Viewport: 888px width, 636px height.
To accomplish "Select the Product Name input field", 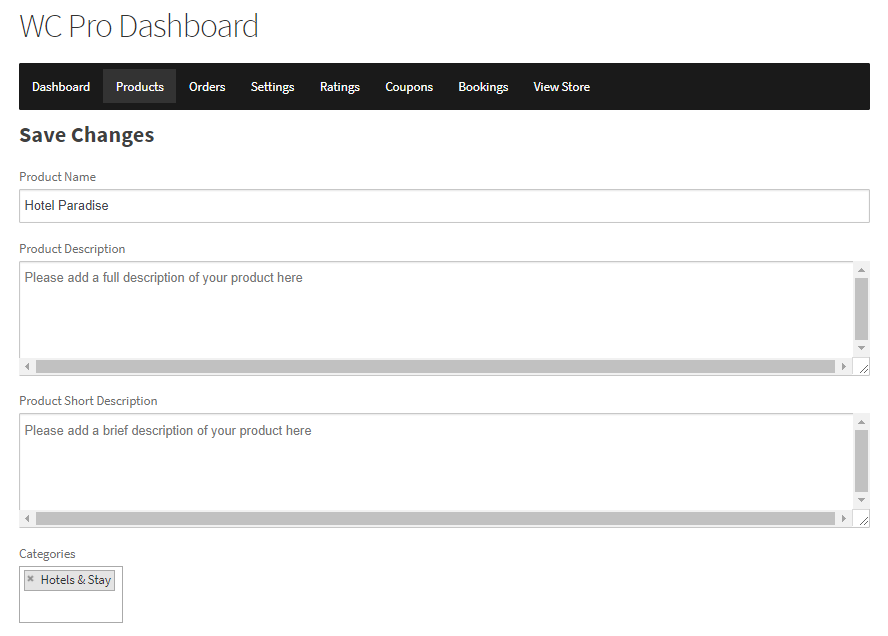I will [x=440, y=205].
